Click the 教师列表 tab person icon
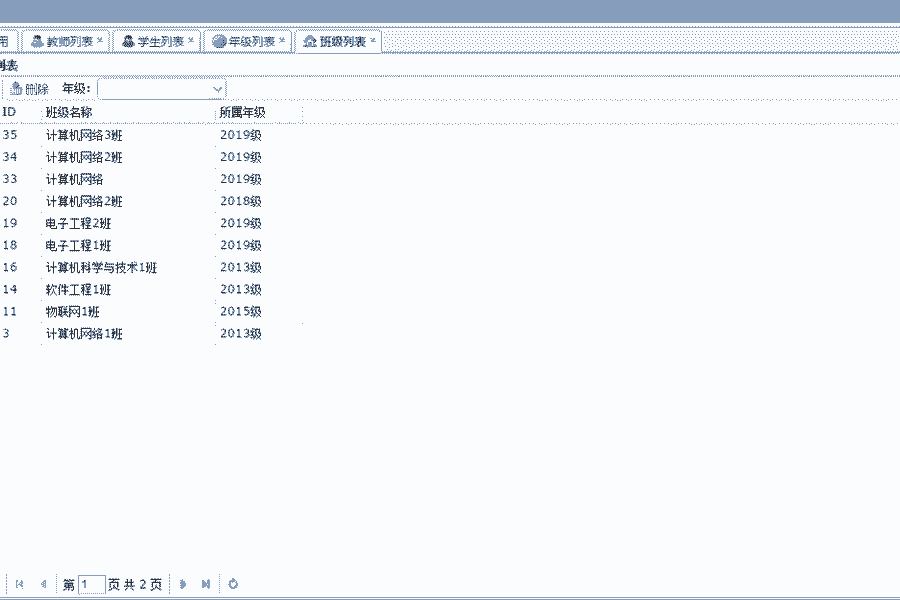 pyautogui.click(x=37, y=41)
